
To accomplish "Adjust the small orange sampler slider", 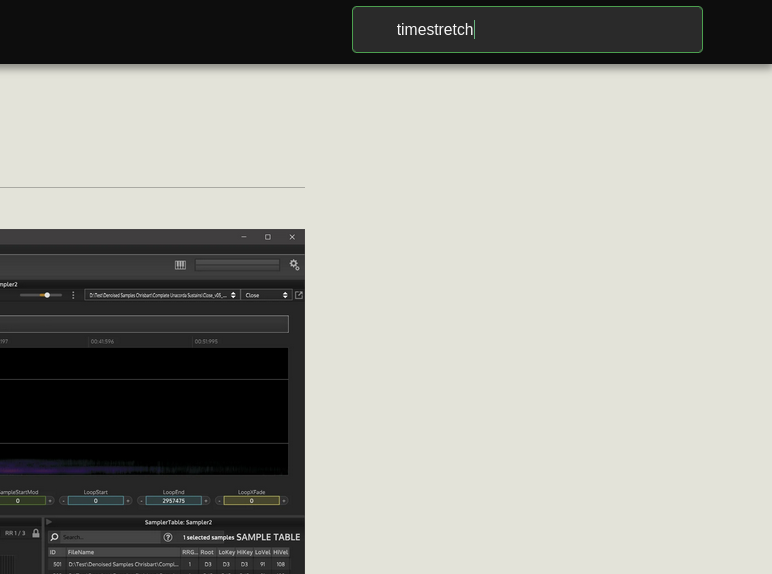I will pyautogui.click(x=46, y=295).
